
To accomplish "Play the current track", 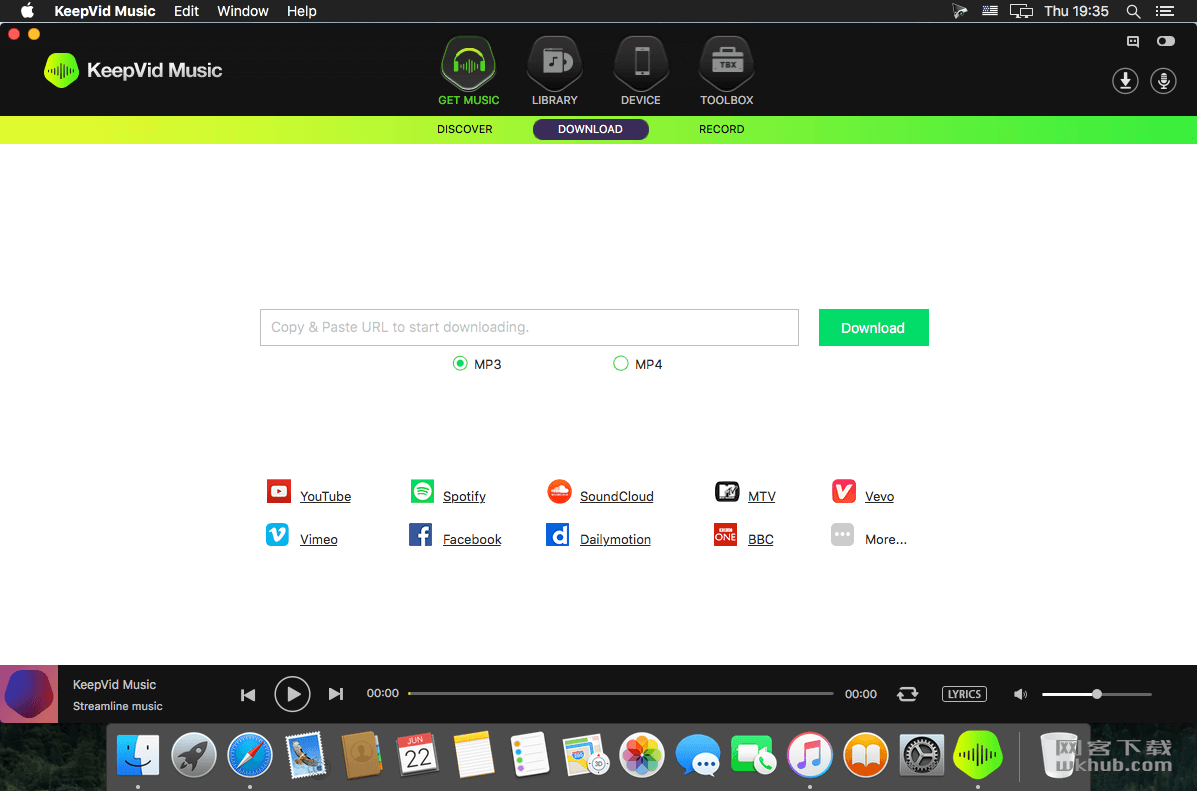I will pyautogui.click(x=292, y=694).
